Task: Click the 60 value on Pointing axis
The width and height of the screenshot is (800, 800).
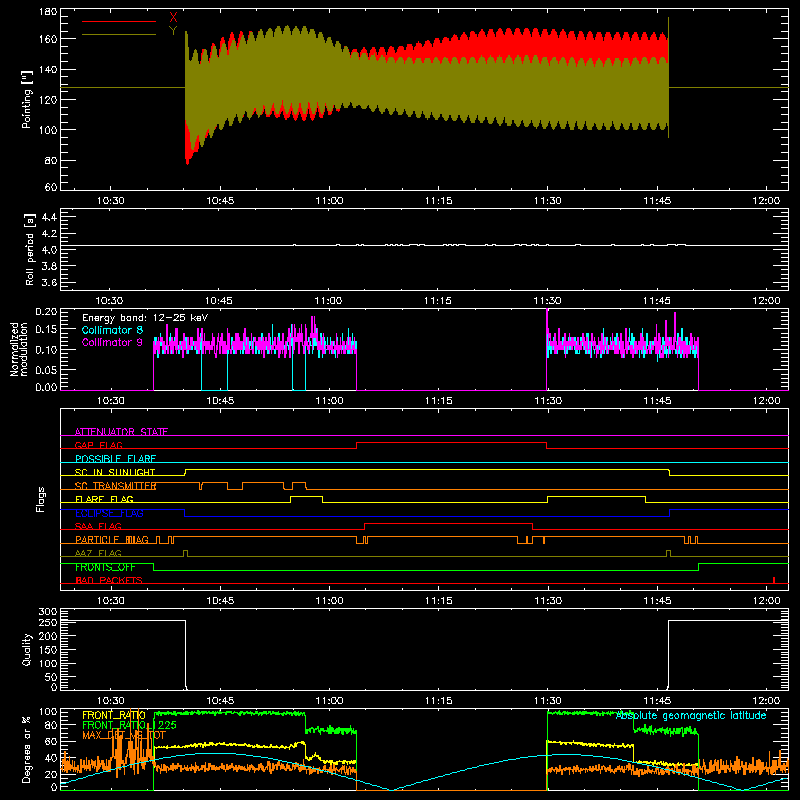Action: [x=51, y=187]
